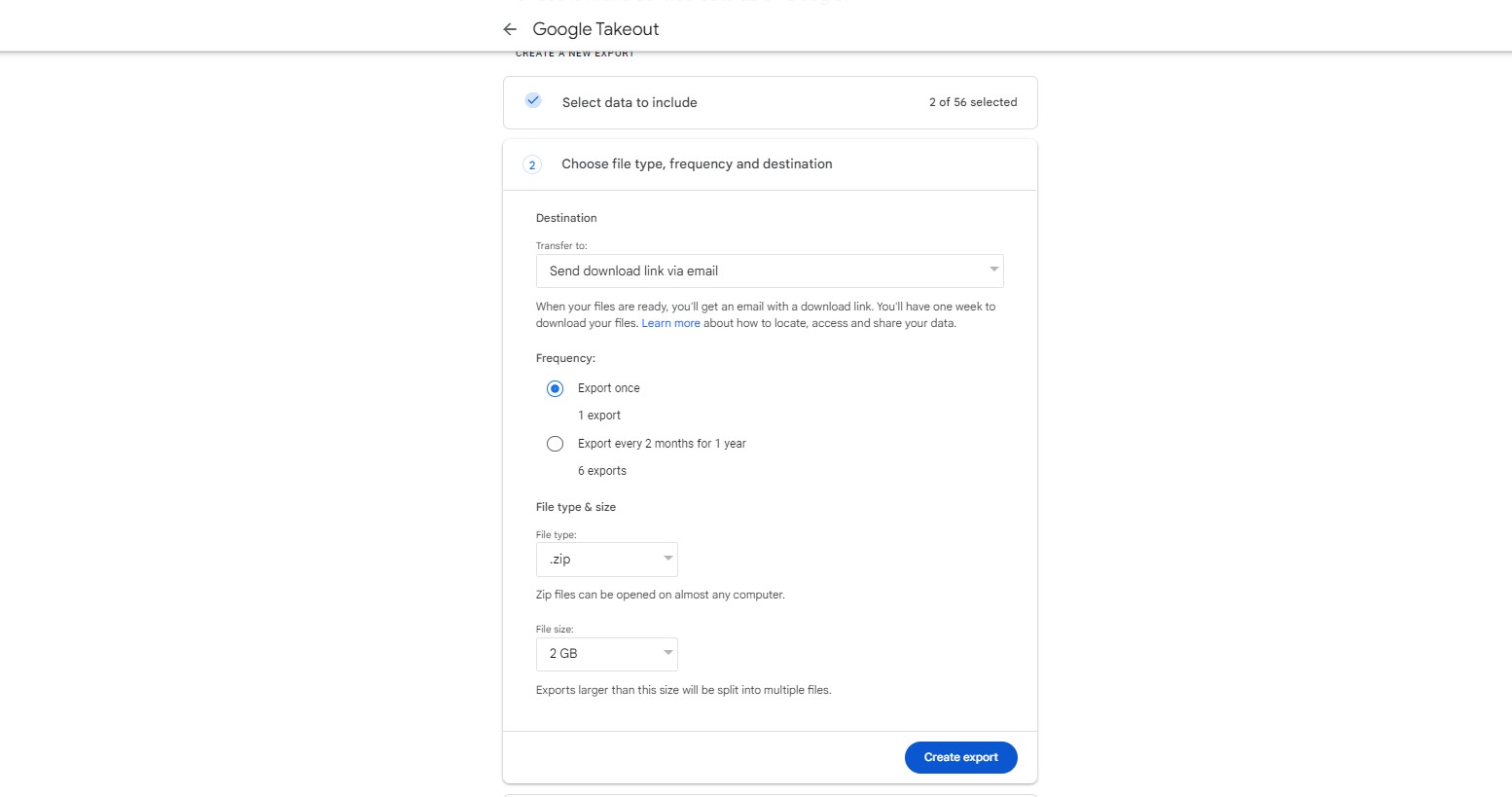Viewport: 1512px width, 797px height.
Task: Click the Google Takeout page title
Action: pos(595,29)
